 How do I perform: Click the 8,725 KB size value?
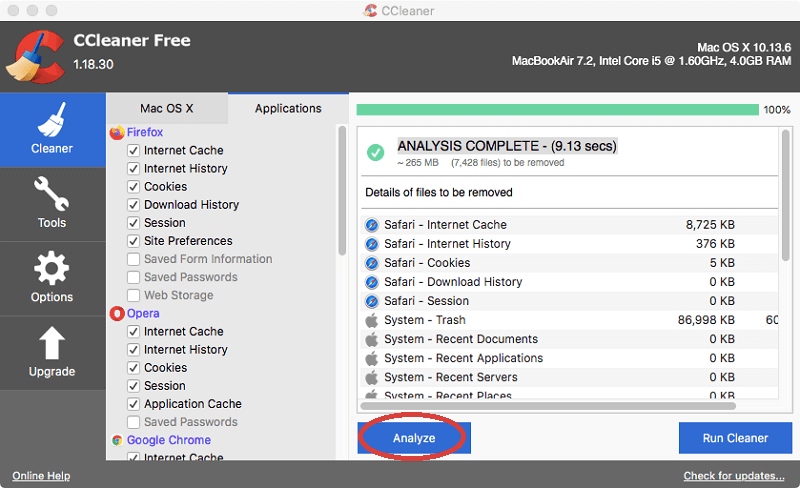[x=710, y=225]
